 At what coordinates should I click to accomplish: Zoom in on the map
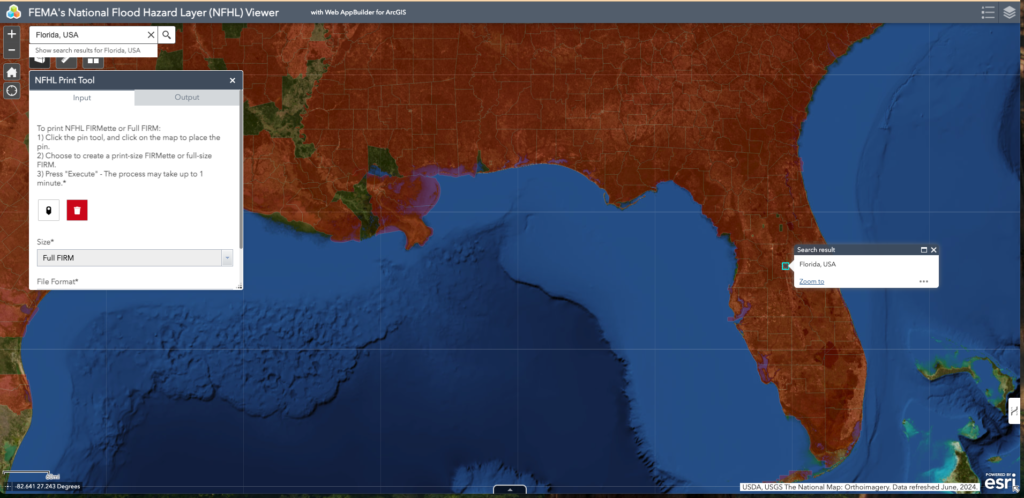pyautogui.click(x=12, y=34)
